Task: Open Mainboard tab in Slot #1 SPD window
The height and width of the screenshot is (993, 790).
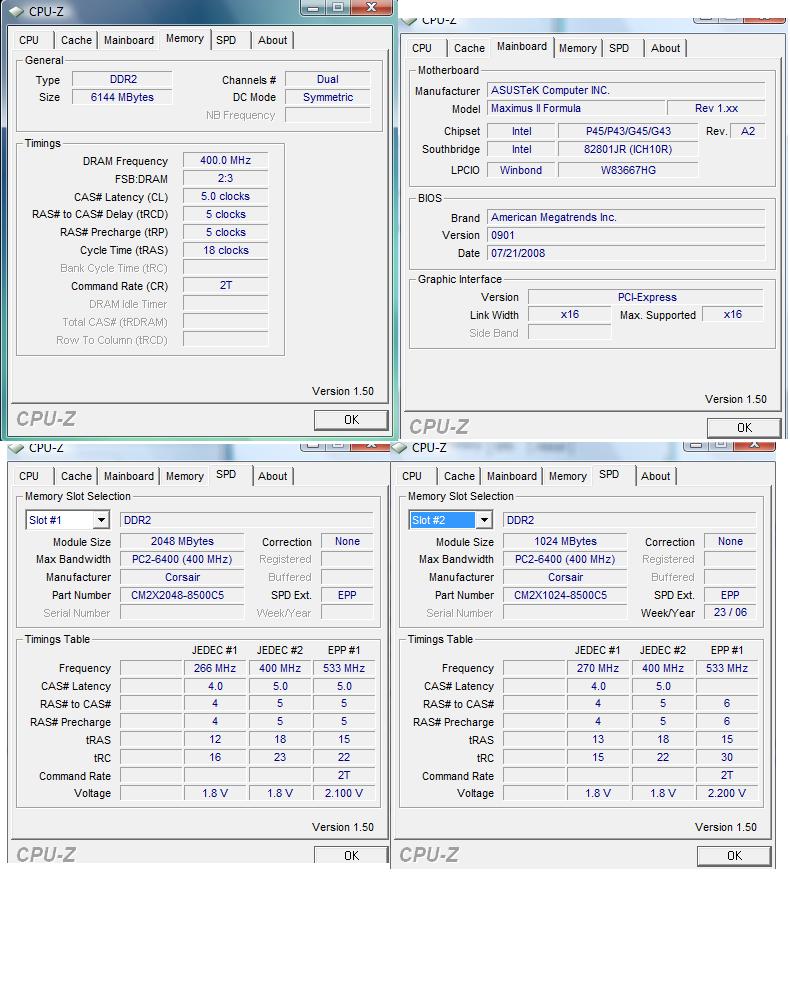Action: pos(129,476)
